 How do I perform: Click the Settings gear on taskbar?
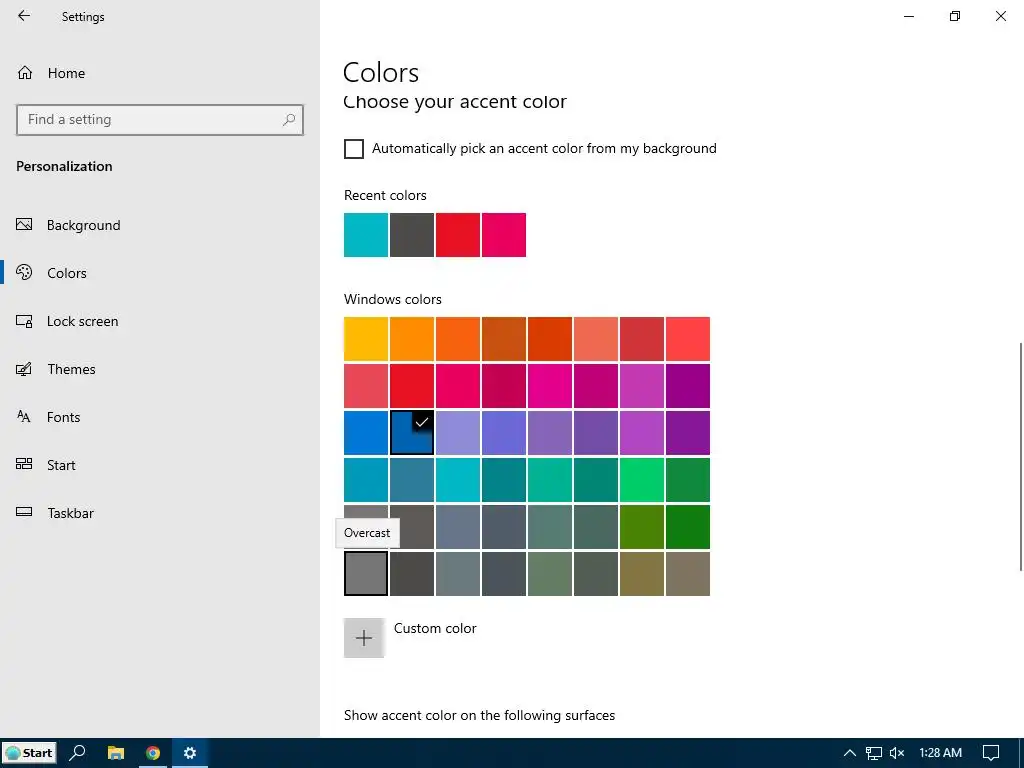190,753
